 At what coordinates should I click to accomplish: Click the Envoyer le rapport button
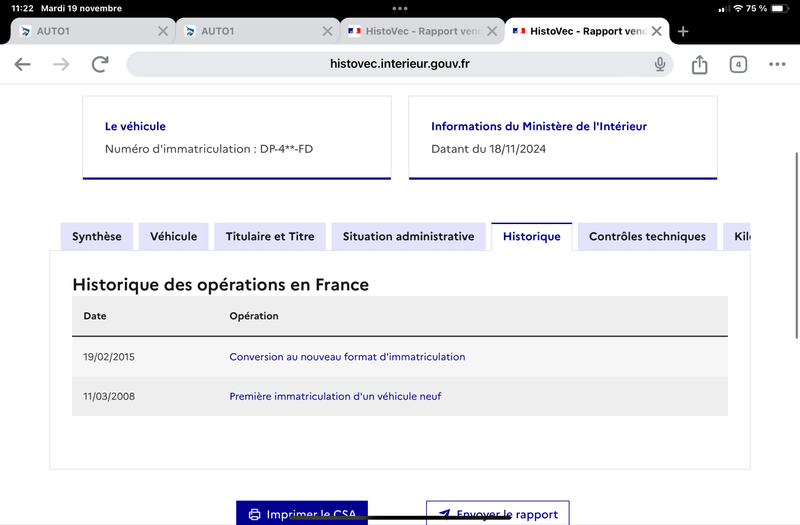(498, 513)
